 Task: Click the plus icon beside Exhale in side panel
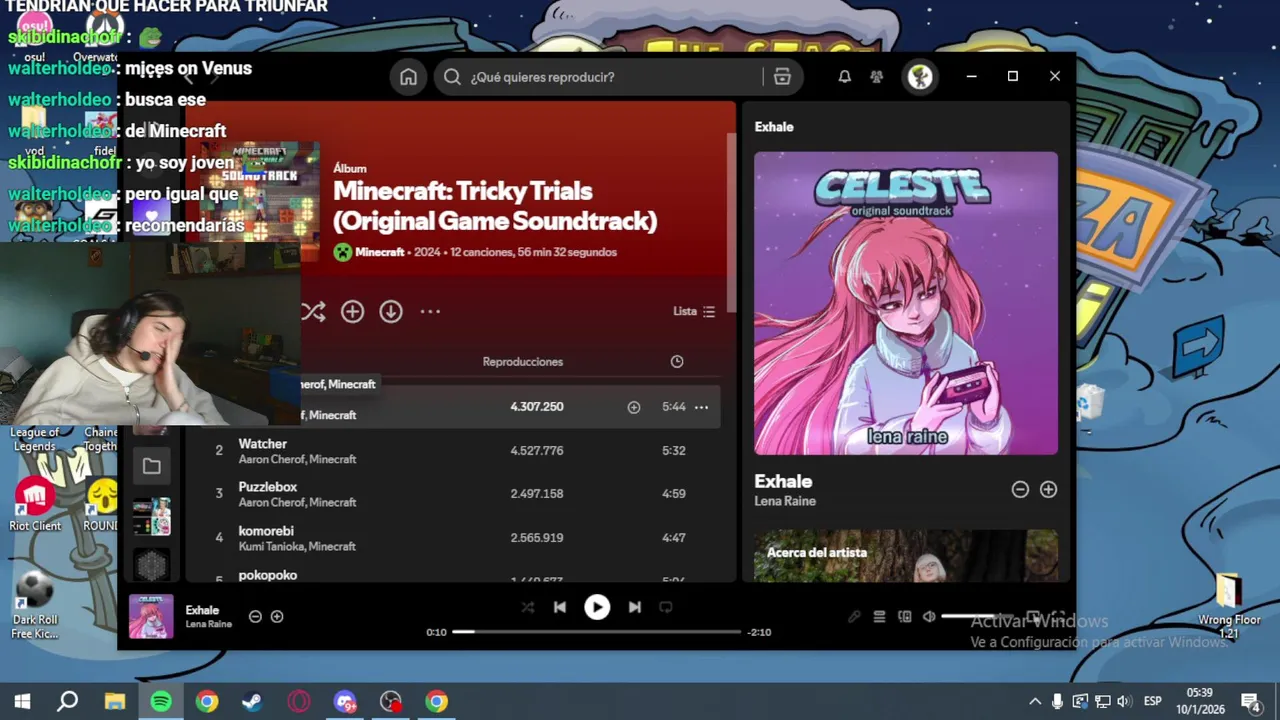point(1048,490)
